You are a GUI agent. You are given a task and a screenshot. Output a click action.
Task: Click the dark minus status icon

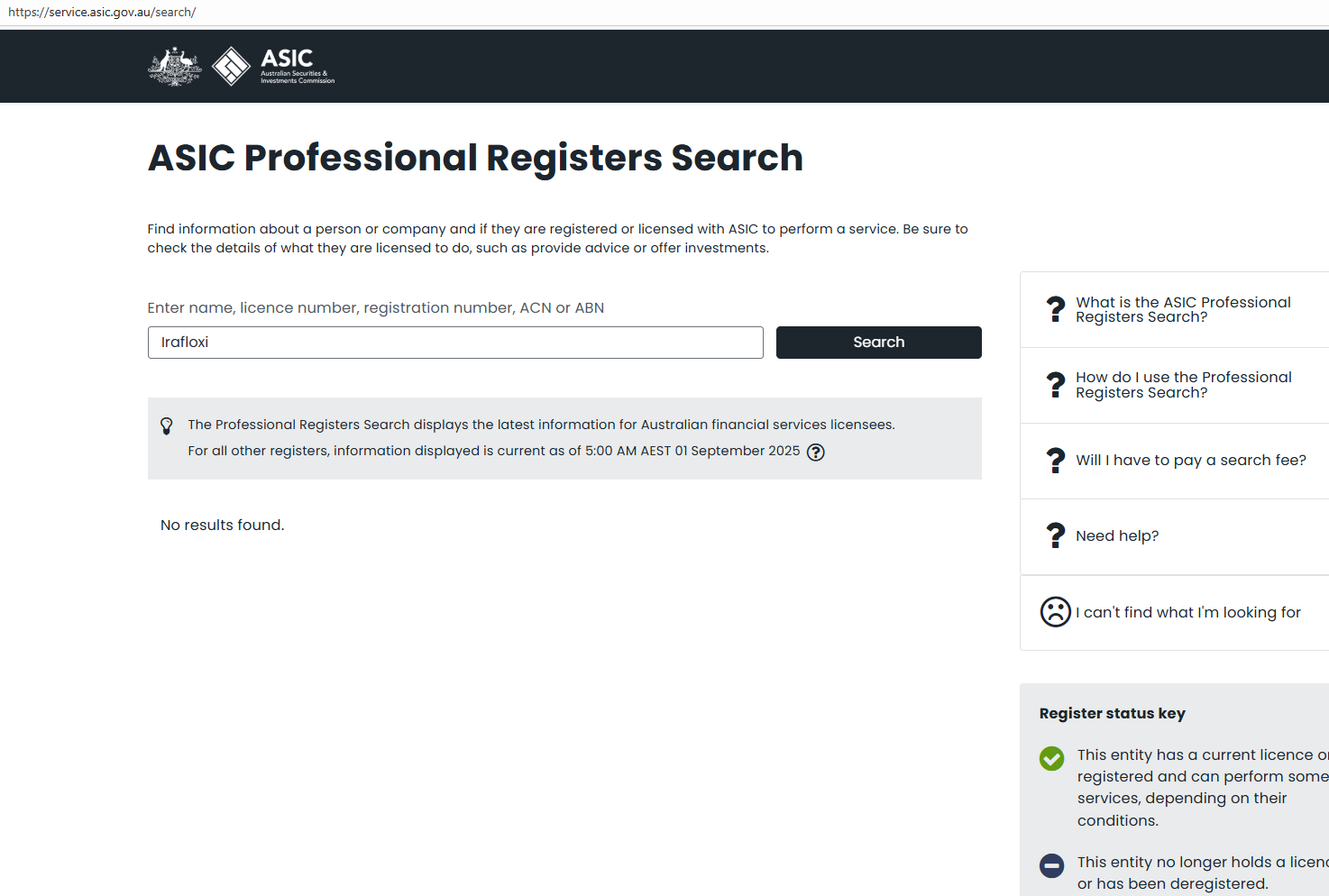pyautogui.click(x=1051, y=865)
